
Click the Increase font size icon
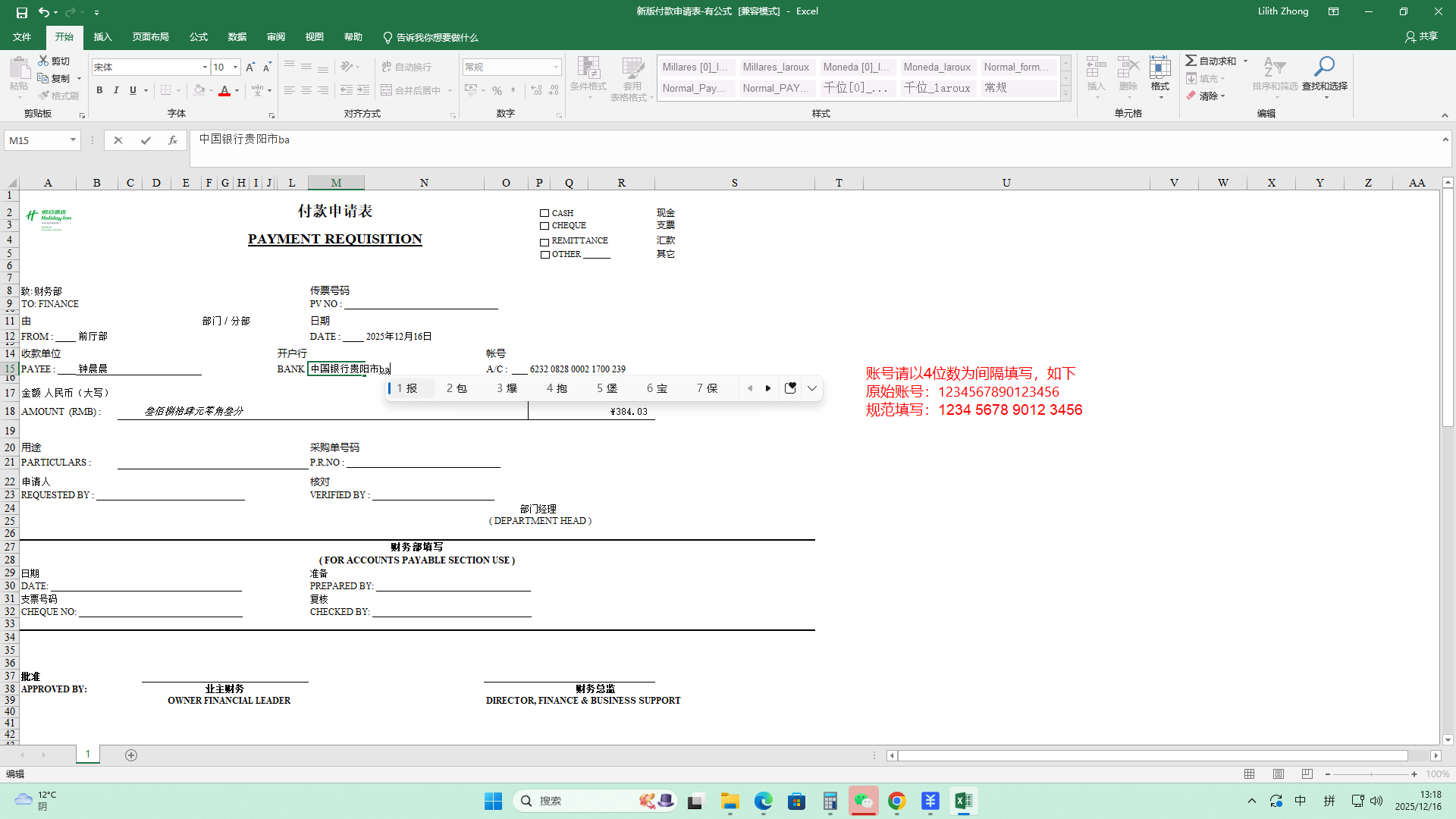point(250,67)
